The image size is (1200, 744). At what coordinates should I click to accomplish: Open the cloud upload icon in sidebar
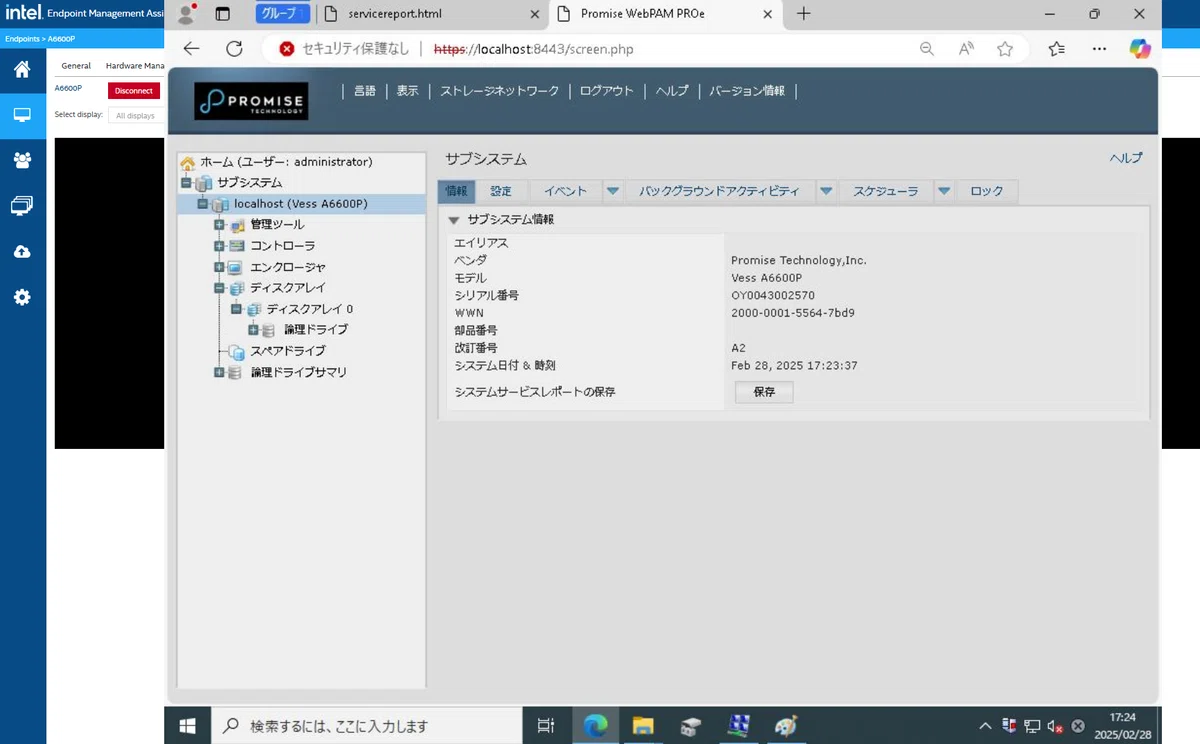pos(22,252)
